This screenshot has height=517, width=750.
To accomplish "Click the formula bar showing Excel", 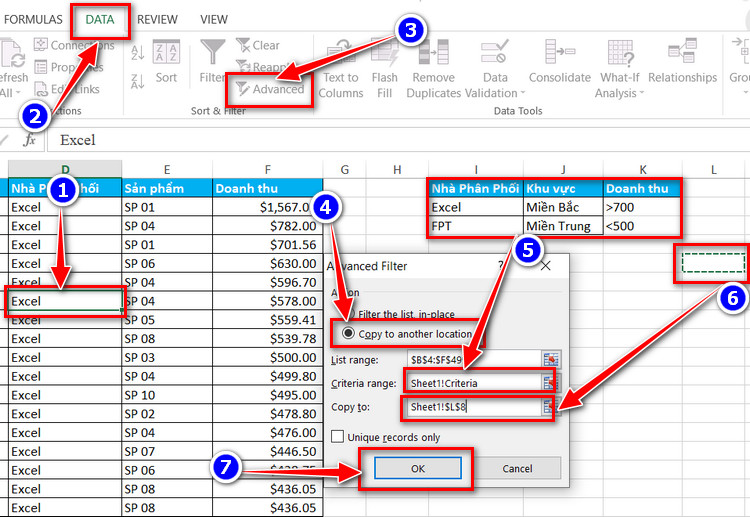I will click(397, 140).
